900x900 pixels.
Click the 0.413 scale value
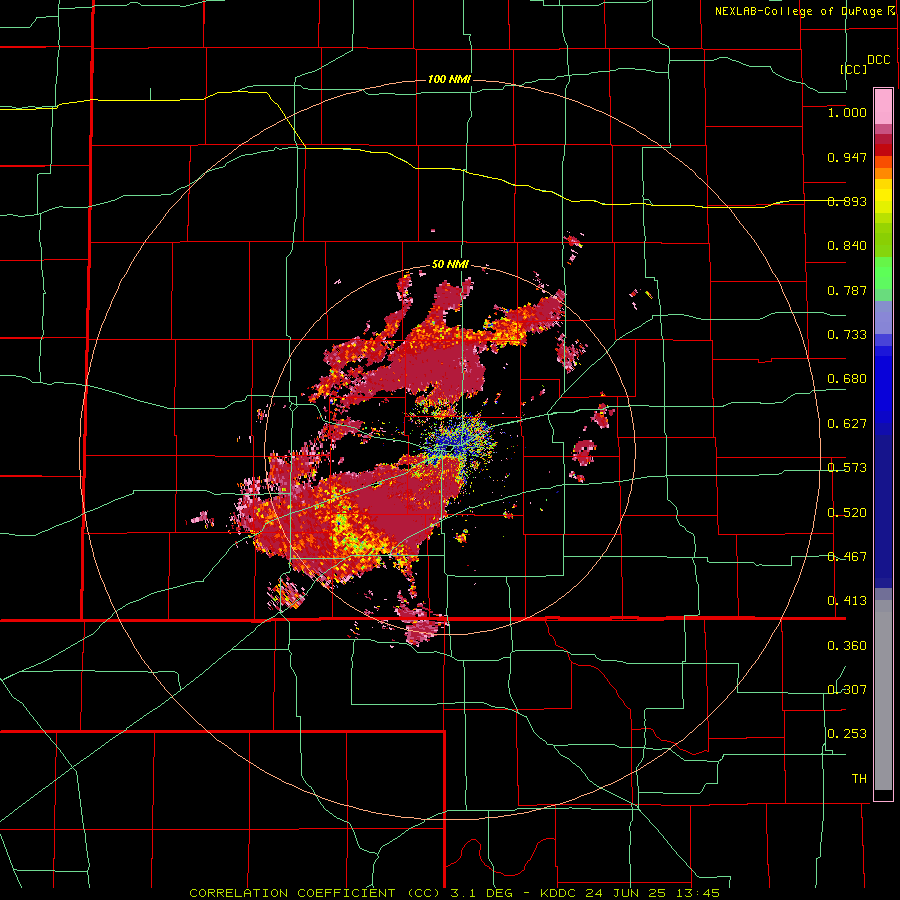tap(847, 601)
